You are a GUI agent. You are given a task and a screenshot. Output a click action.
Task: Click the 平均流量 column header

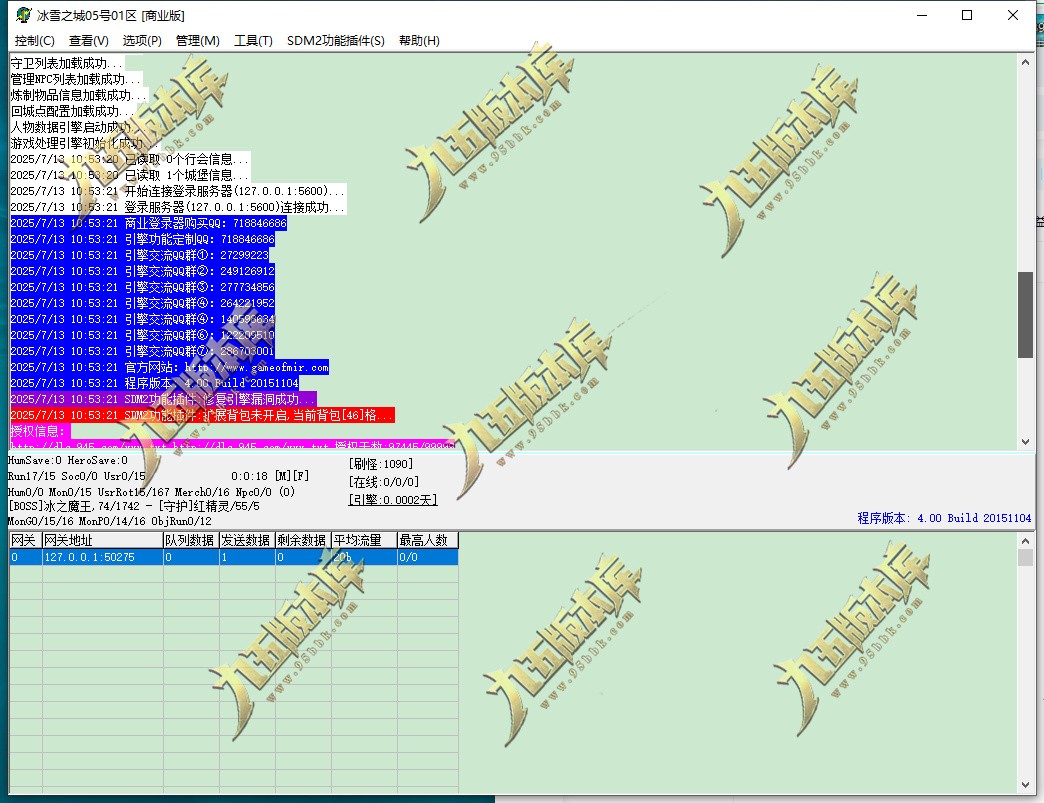(364, 540)
